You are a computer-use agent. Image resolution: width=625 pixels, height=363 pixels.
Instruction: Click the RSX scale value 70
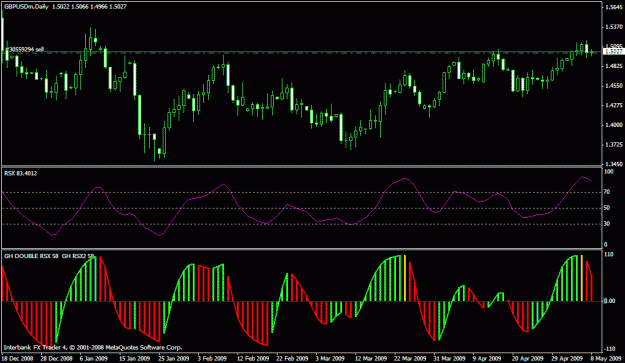pos(607,192)
